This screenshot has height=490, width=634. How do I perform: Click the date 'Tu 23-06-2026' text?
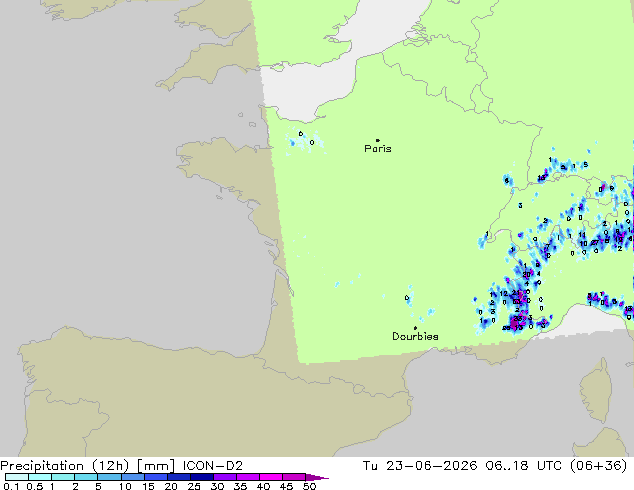[x=420, y=466]
